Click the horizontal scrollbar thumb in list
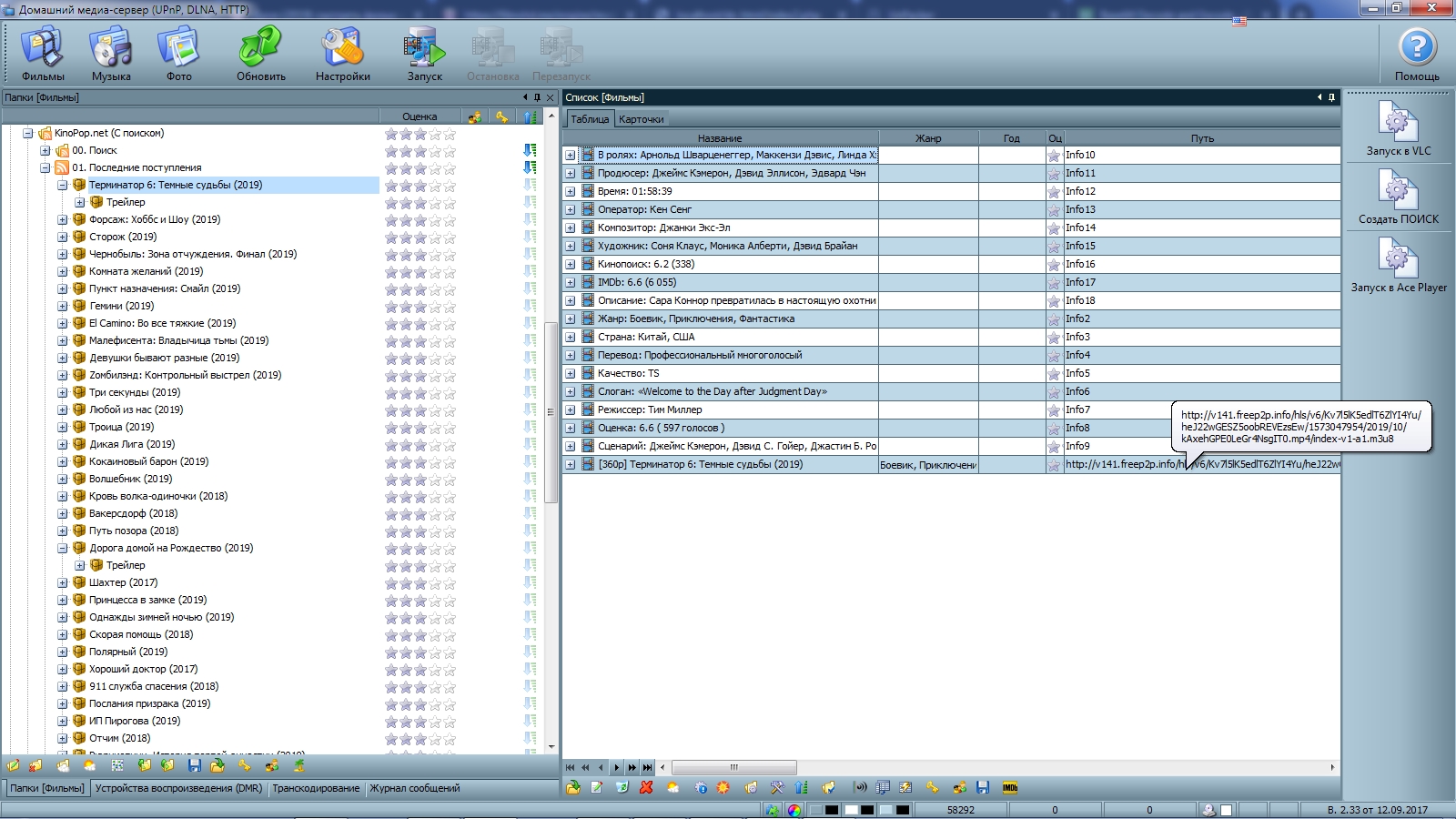1456x819 pixels. coord(733,768)
